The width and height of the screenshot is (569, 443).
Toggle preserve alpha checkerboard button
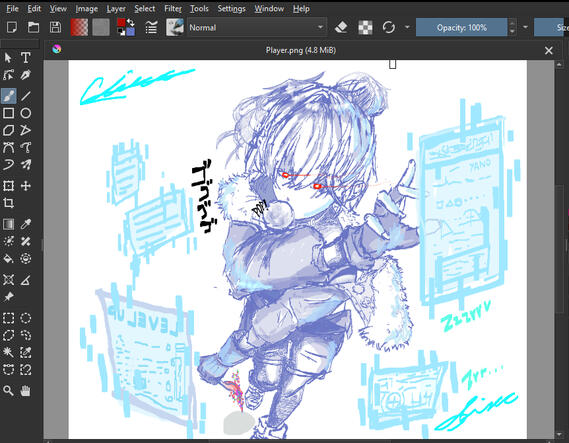point(365,28)
